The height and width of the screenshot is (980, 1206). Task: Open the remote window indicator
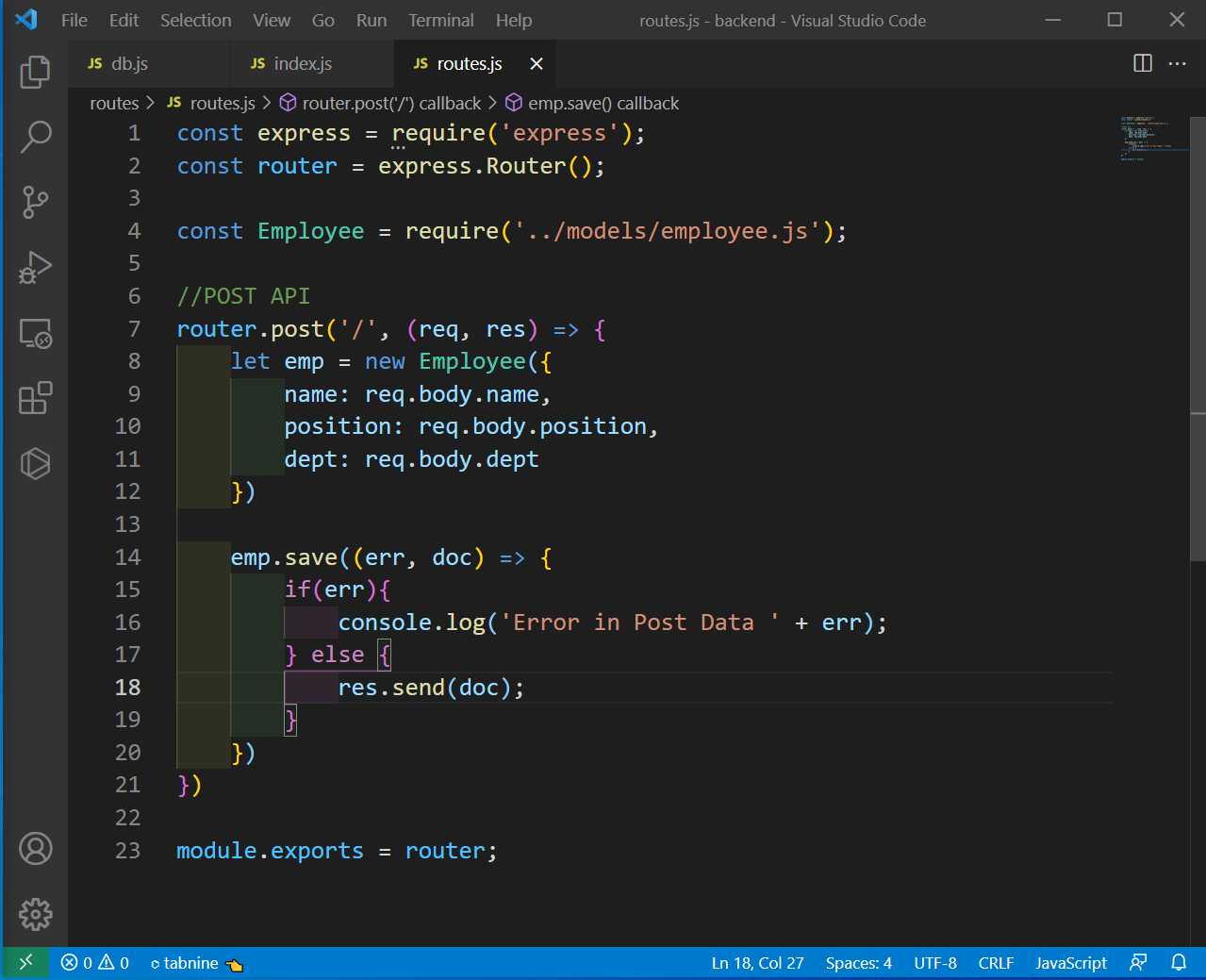(25, 962)
